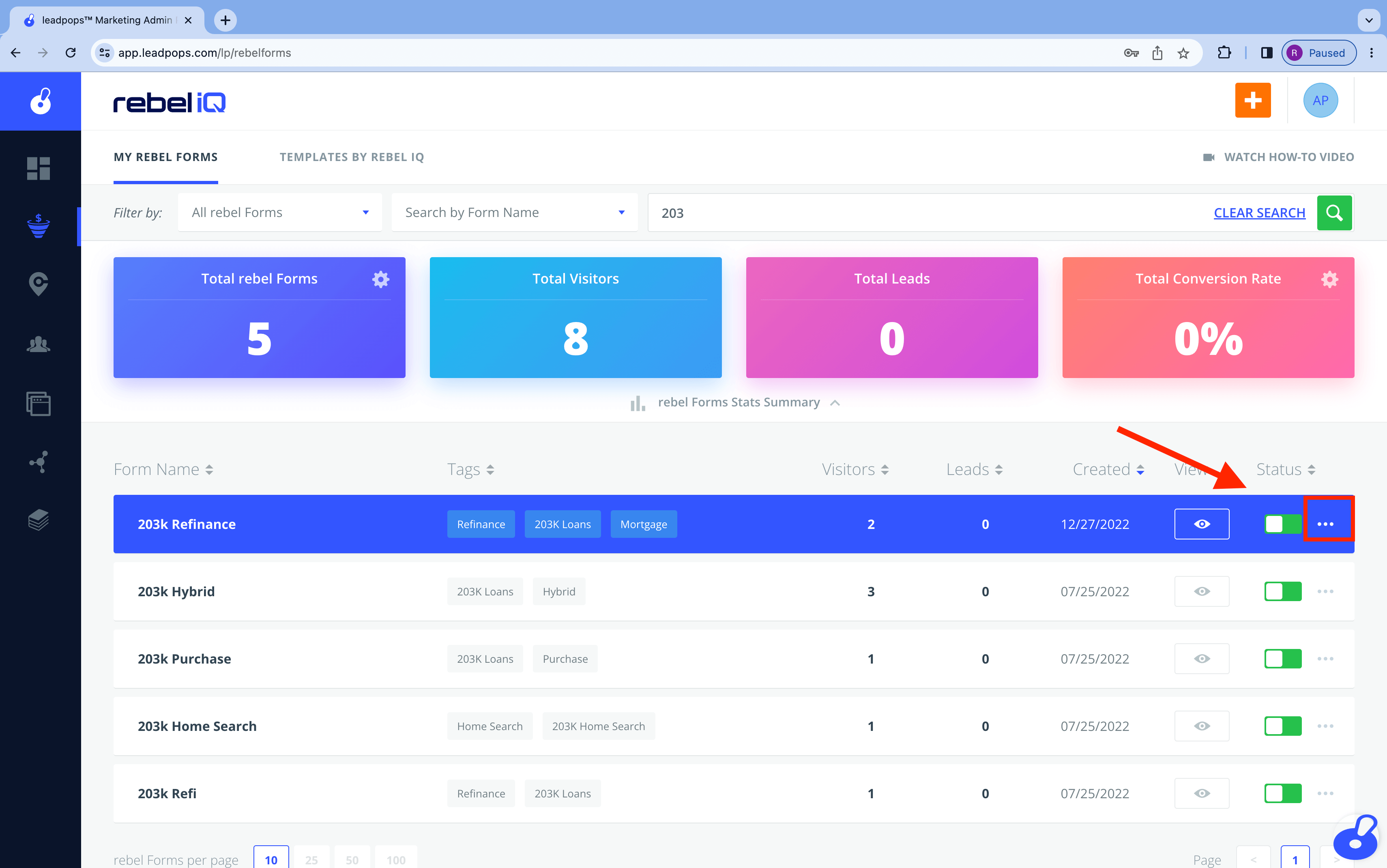Open the funnel with dollar sign sidebar icon
The height and width of the screenshot is (868, 1387).
coord(39,226)
